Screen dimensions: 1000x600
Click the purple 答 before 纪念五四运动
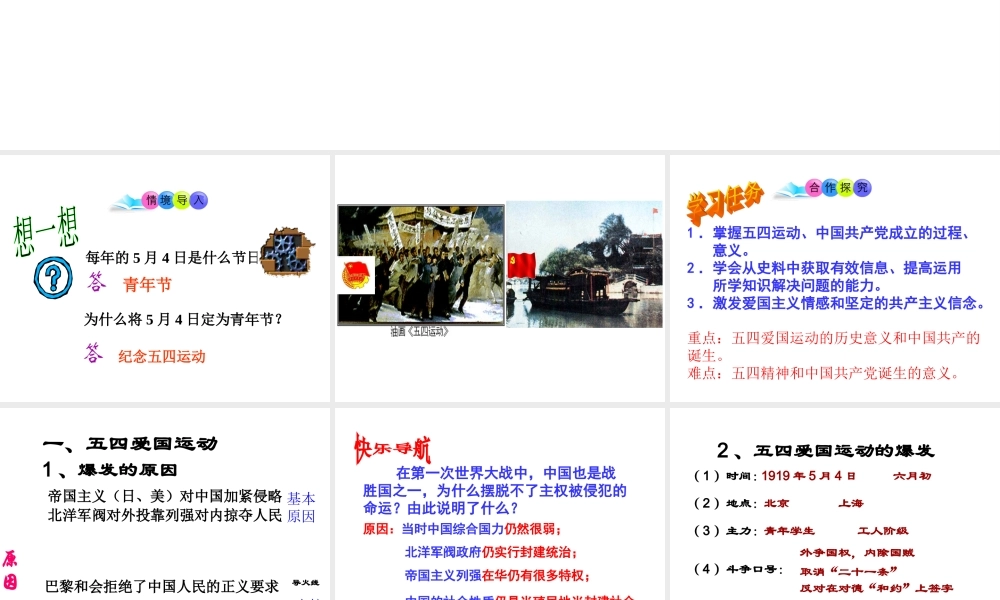tap(93, 353)
